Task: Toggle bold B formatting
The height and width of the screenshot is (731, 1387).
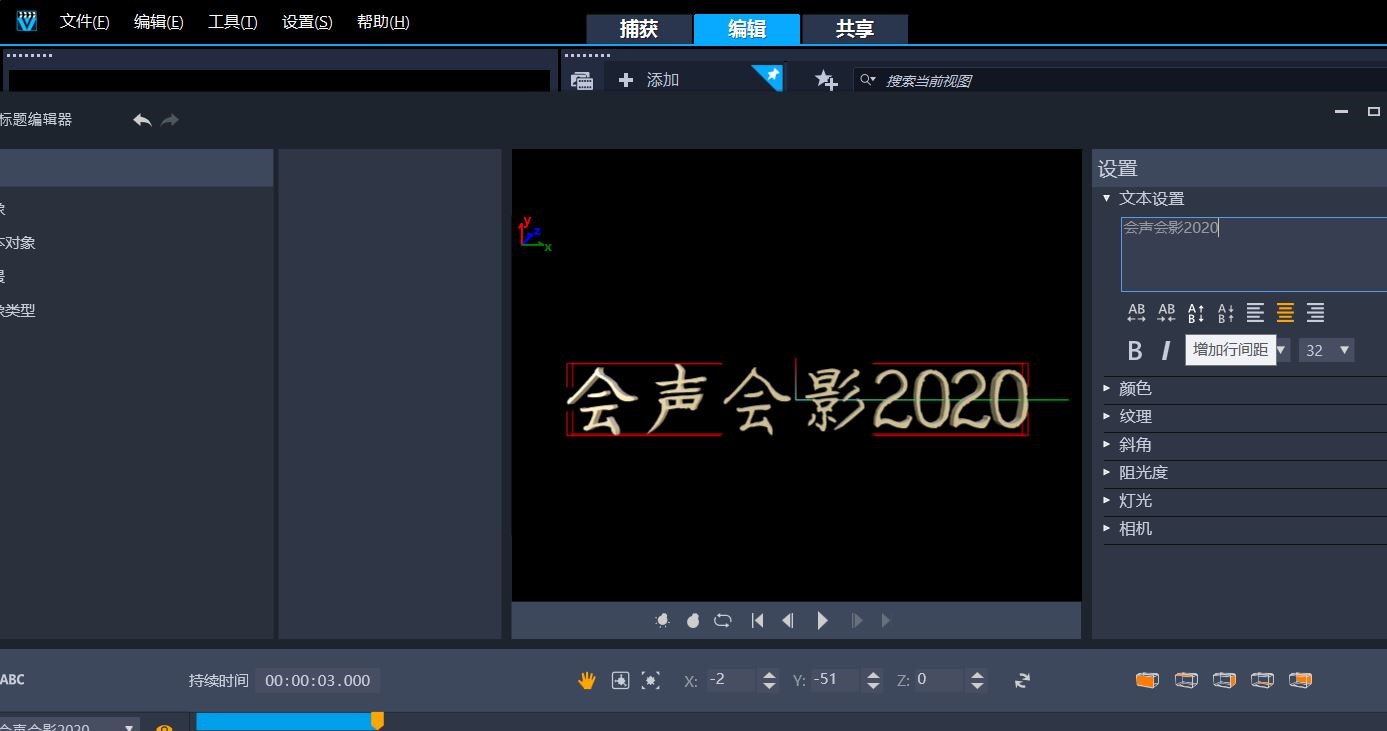Action: (x=1135, y=351)
